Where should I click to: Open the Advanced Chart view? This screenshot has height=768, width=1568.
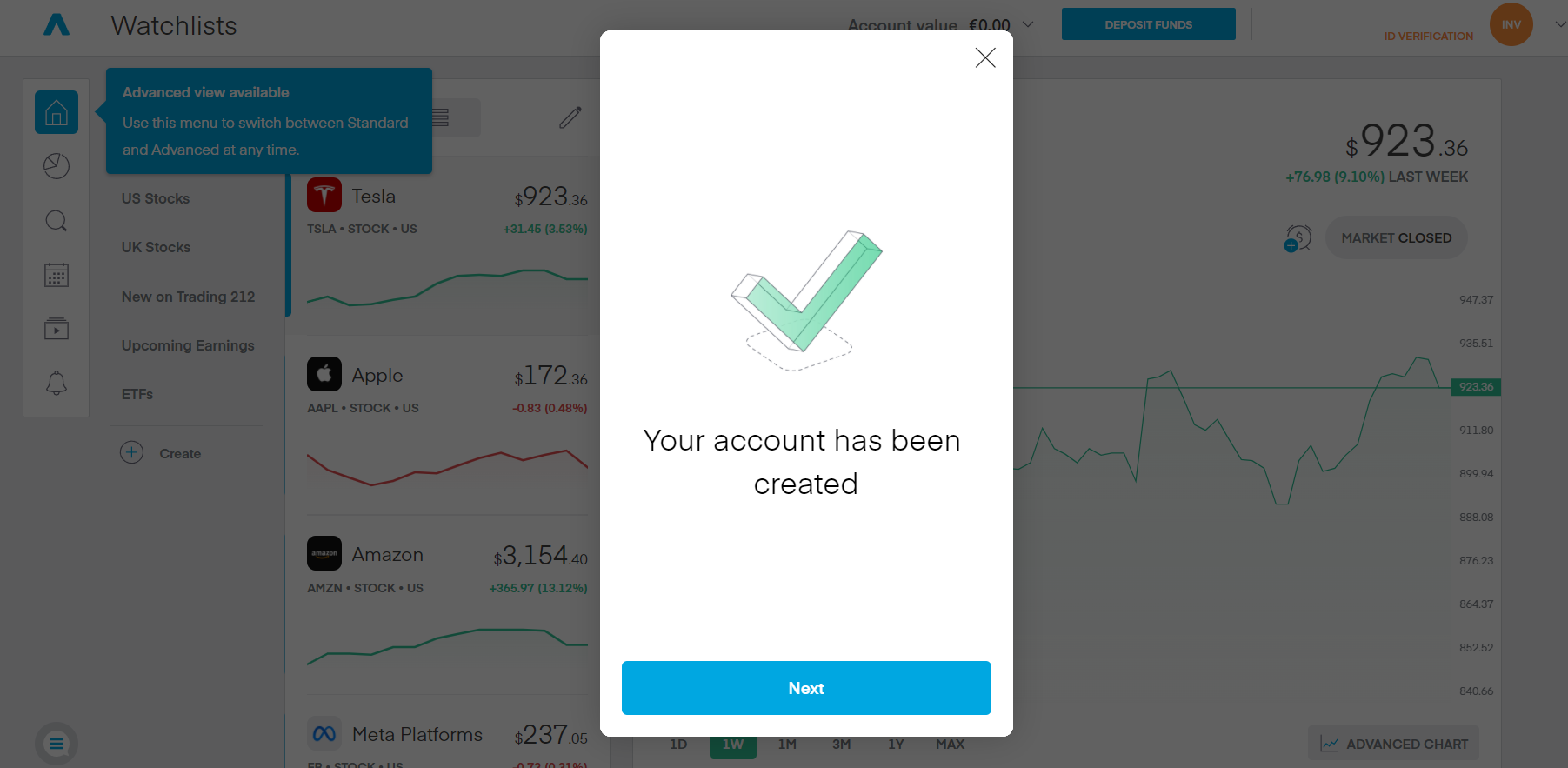tap(1393, 744)
